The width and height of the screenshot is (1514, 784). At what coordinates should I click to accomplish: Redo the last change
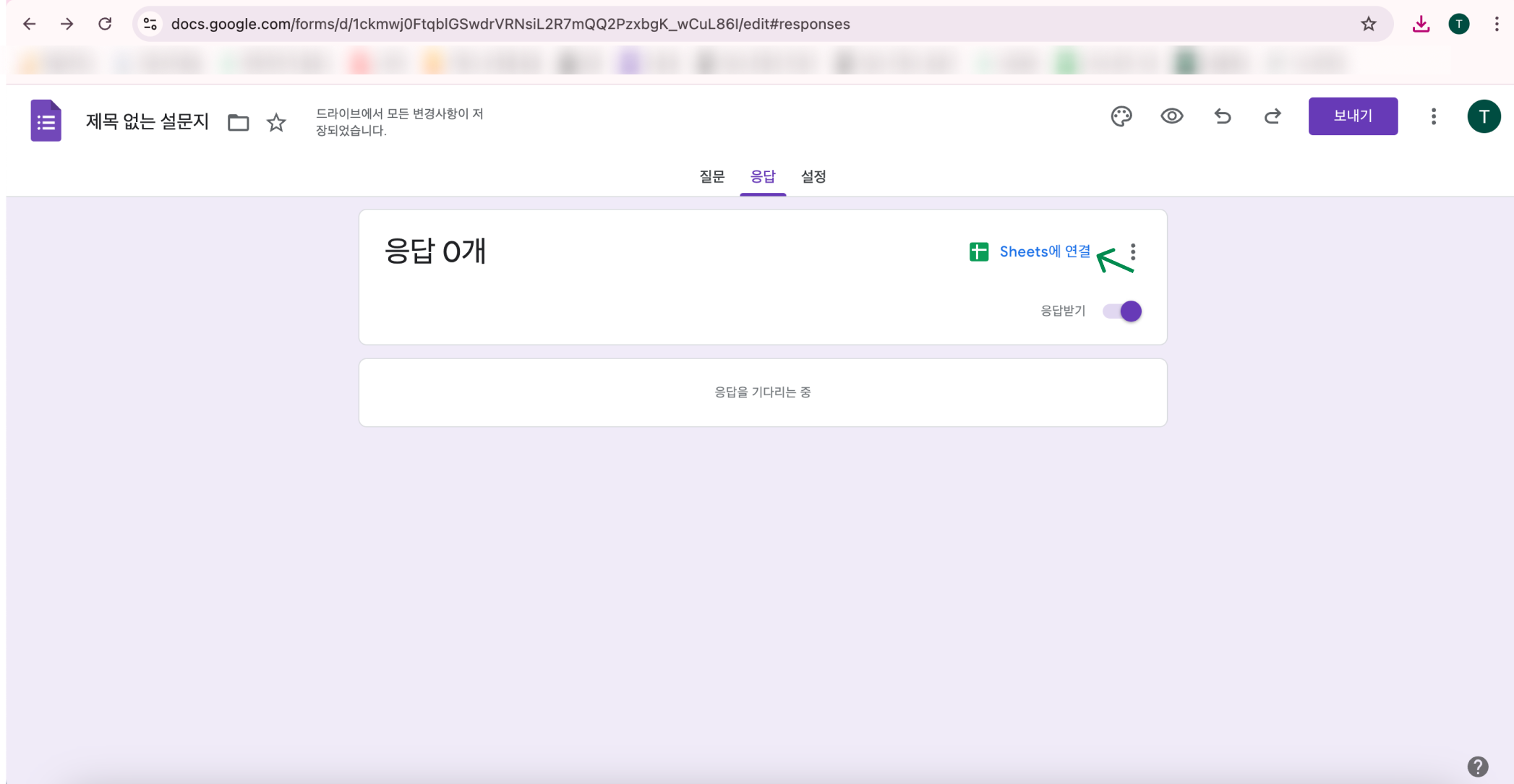click(1273, 116)
